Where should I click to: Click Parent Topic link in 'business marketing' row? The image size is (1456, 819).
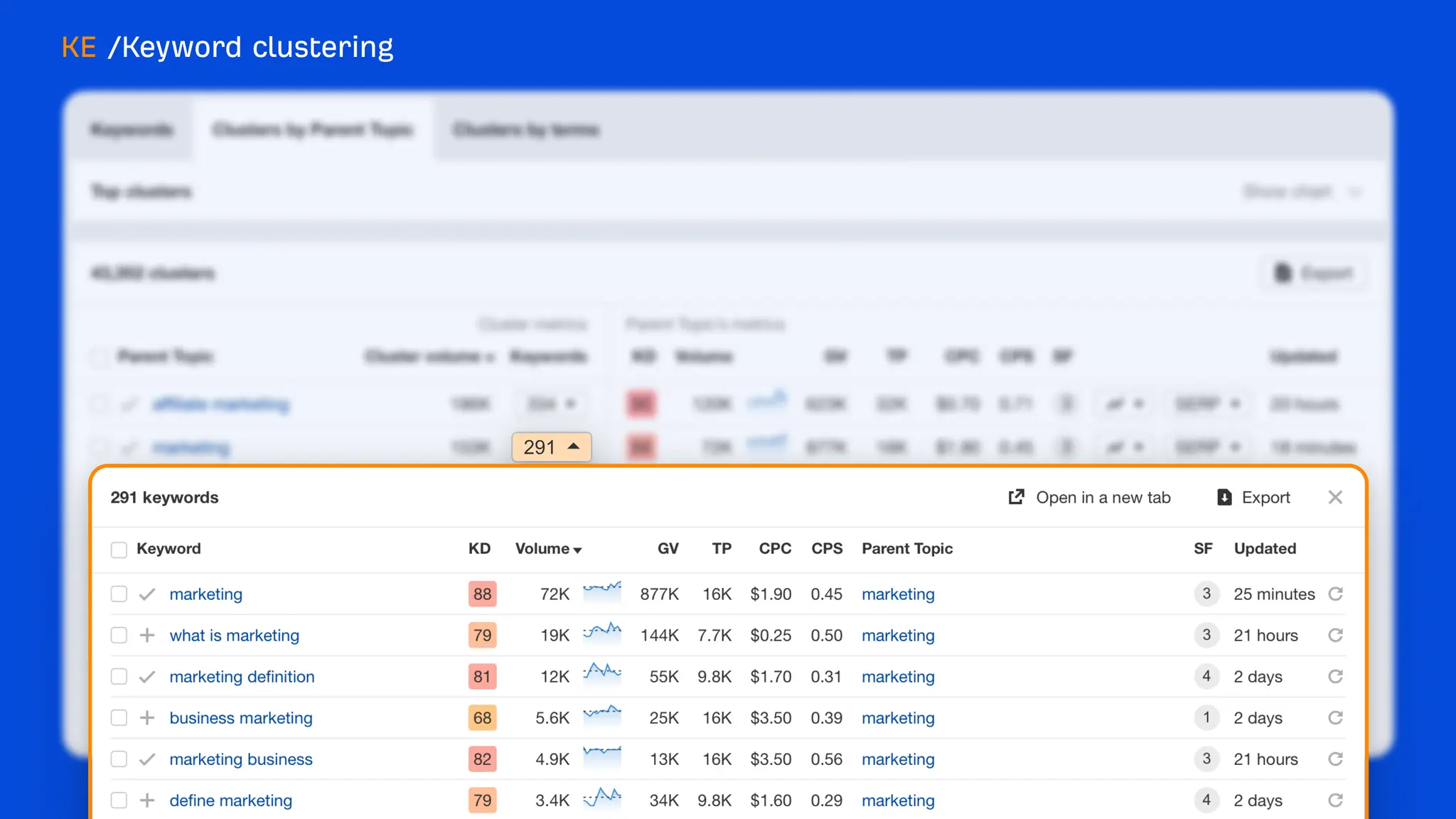coord(898,718)
